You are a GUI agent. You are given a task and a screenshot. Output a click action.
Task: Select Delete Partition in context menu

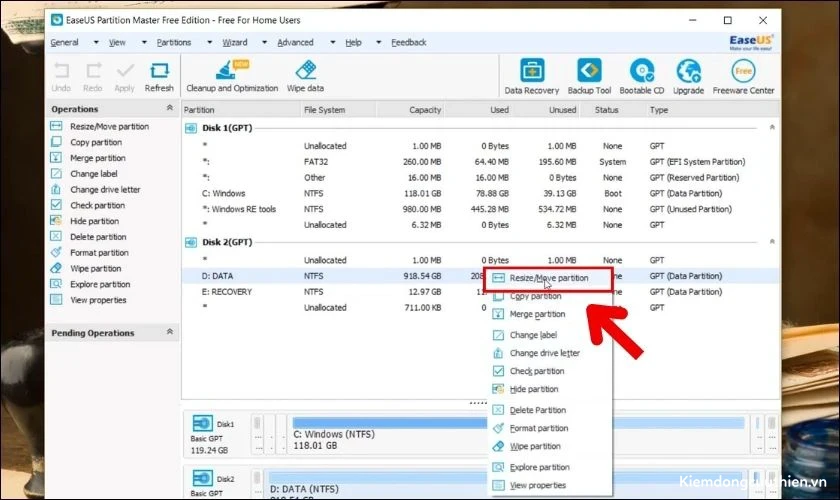(550, 411)
